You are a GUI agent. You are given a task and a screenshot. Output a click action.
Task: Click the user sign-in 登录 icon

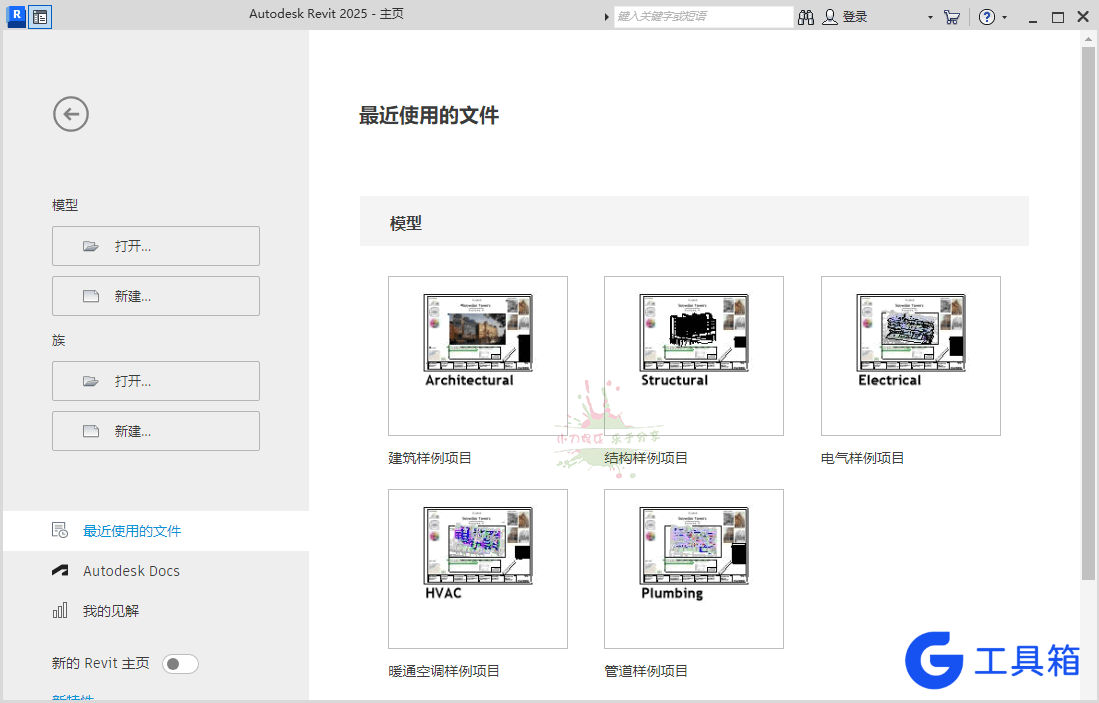[x=830, y=17]
